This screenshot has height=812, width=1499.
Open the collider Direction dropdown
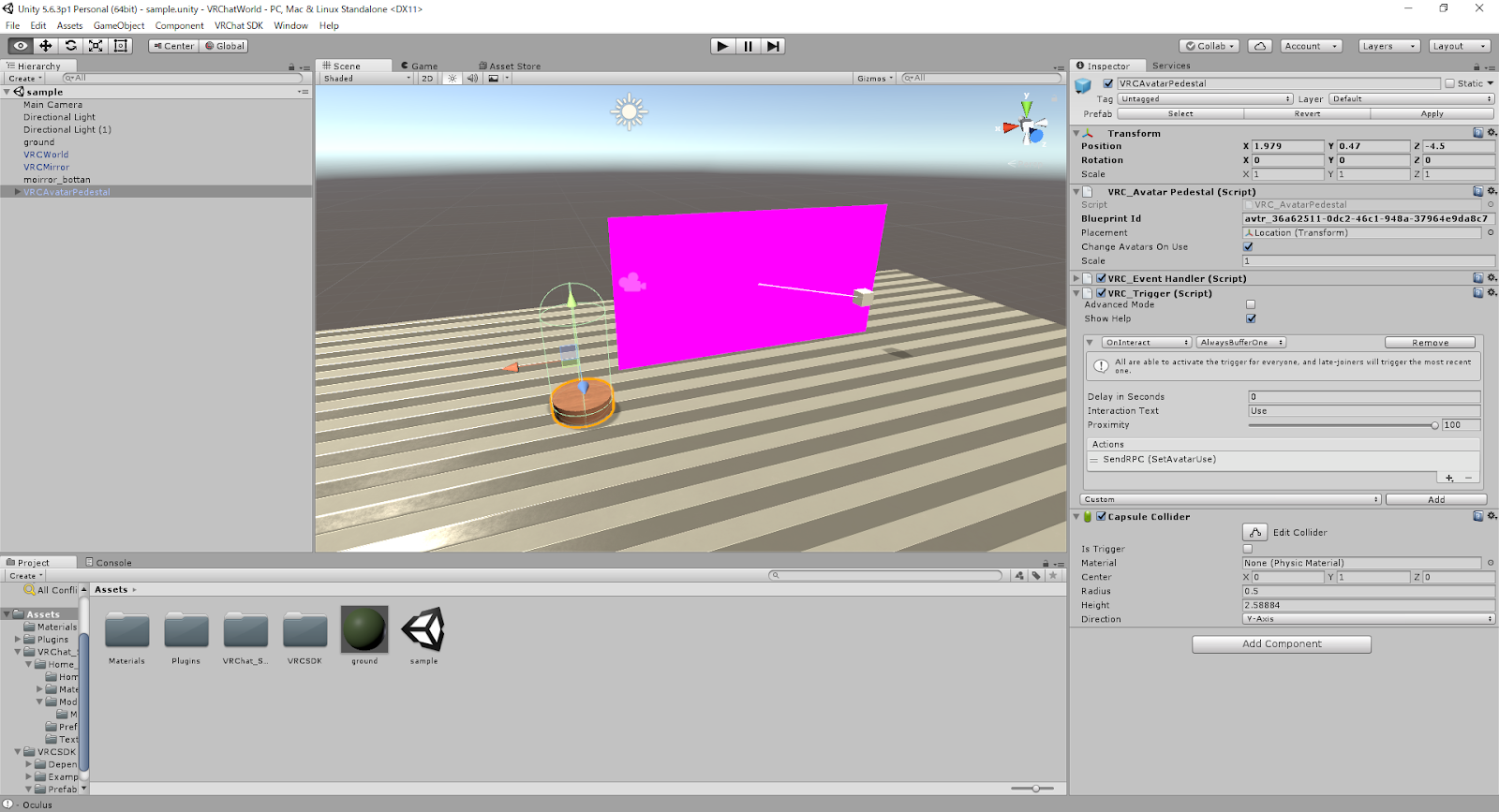(1369, 619)
